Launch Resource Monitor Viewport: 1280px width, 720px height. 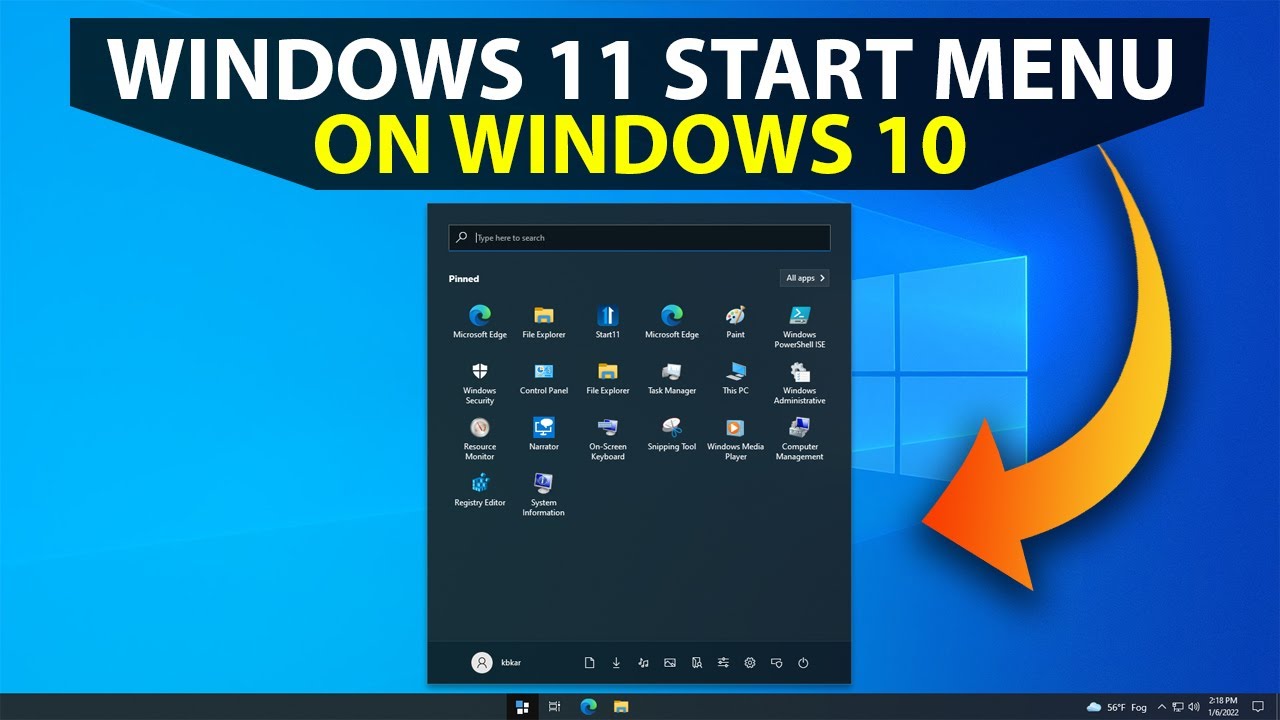click(x=479, y=439)
